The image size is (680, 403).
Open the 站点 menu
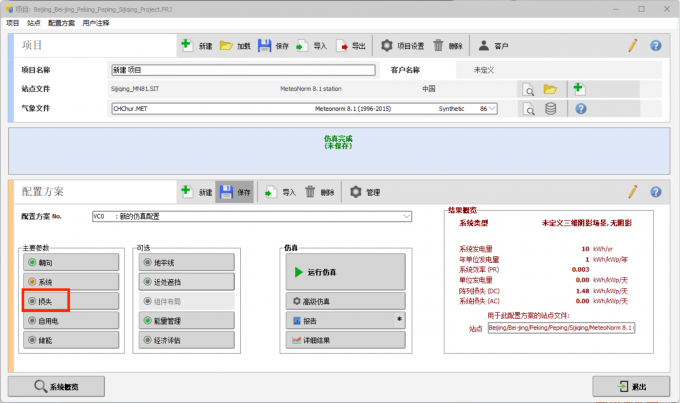coord(34,22)
